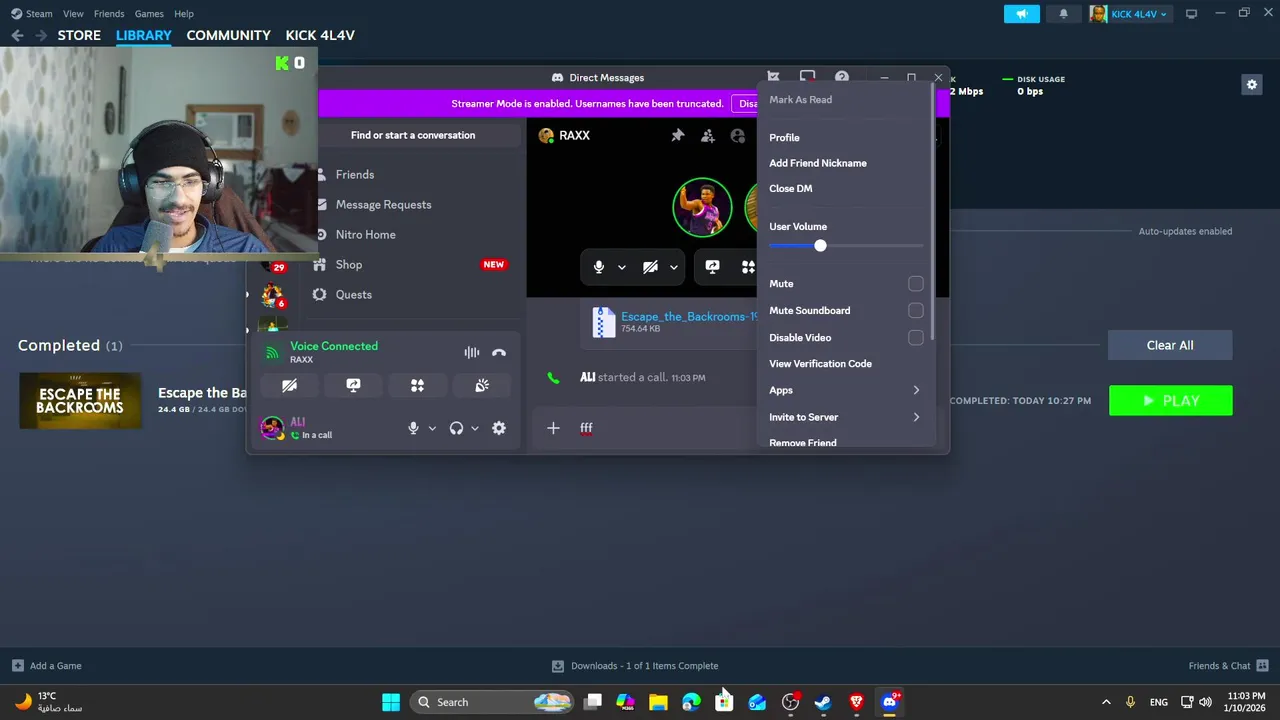1280x720 pixels.
Task: Click microphone mute icon in call controls
Action: (x=599, y=267)
